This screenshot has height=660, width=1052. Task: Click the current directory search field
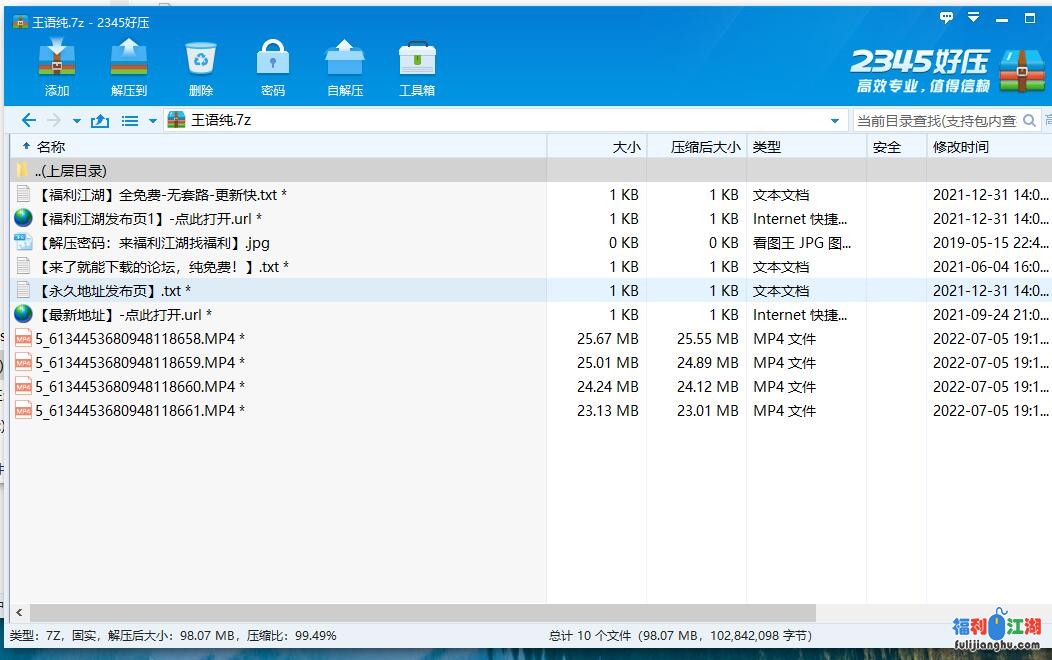(936, 121)
